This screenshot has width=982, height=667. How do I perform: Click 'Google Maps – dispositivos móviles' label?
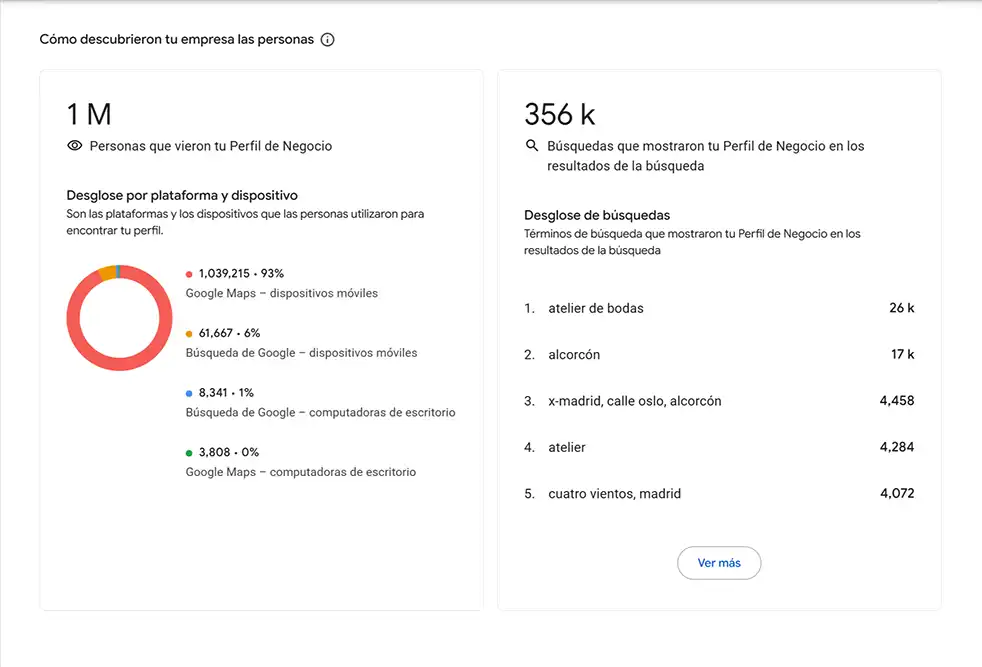(x=282, y=293)
